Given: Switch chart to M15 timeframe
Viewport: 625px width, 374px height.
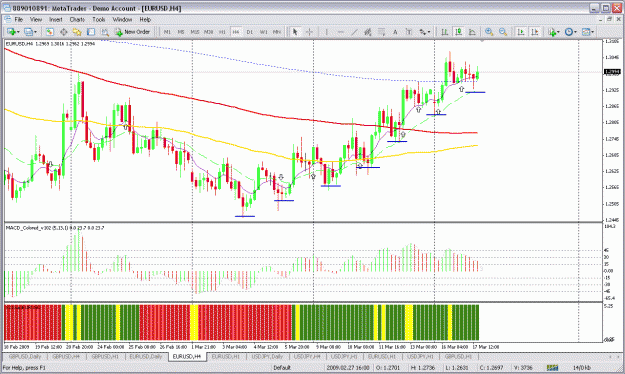Looking at the screenshot, I should tap(195, 32).
